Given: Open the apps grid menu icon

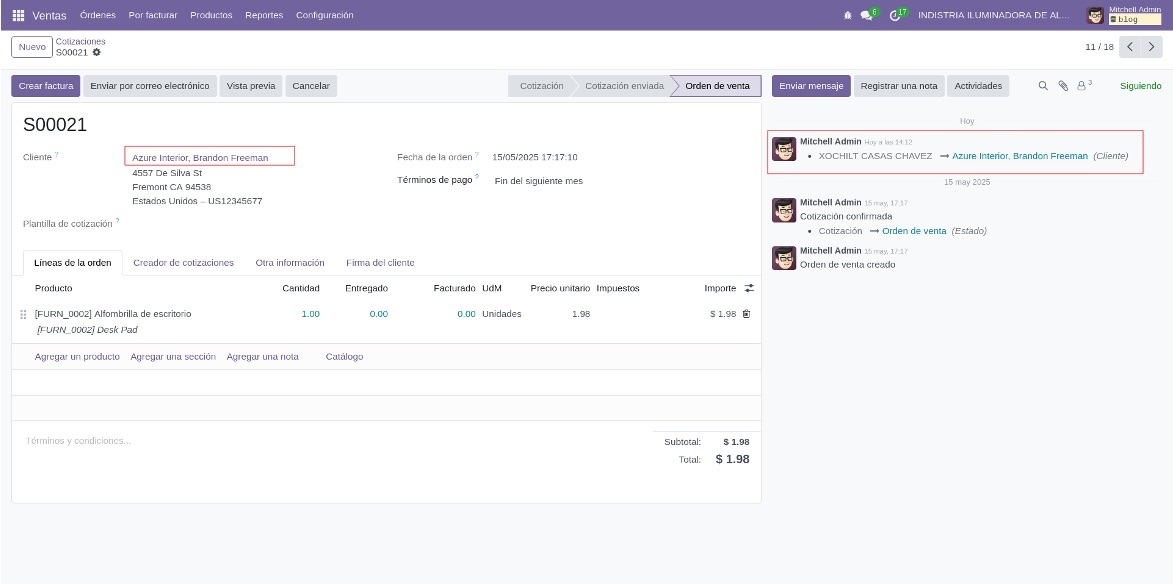Looking at the screenshot, I should [18, 15].
